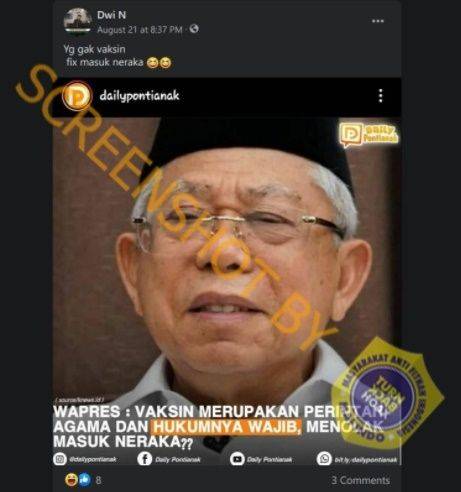Click the WhatsApp icon in image footer
The image size is (461, 492).
pos(324,459)
